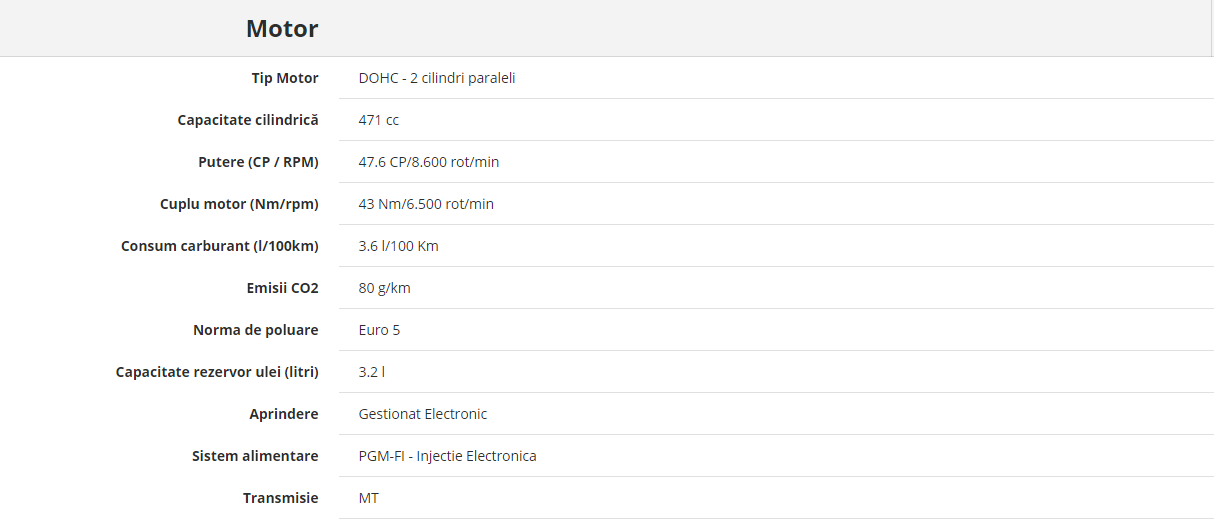Viewport: 1214px width, 521px height.
Task: Click the DOHC - 2 cilindri paraleli value
Action: (x=437, y=78)
